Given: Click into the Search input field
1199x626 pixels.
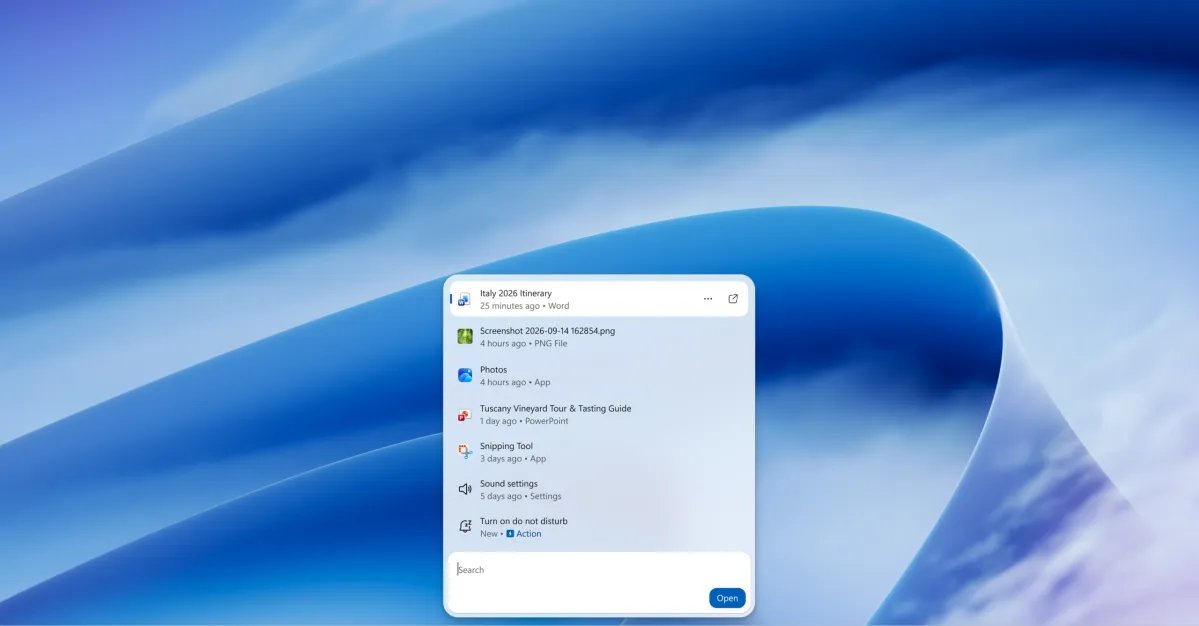Looking at the screenshot, I should (599, 569).
